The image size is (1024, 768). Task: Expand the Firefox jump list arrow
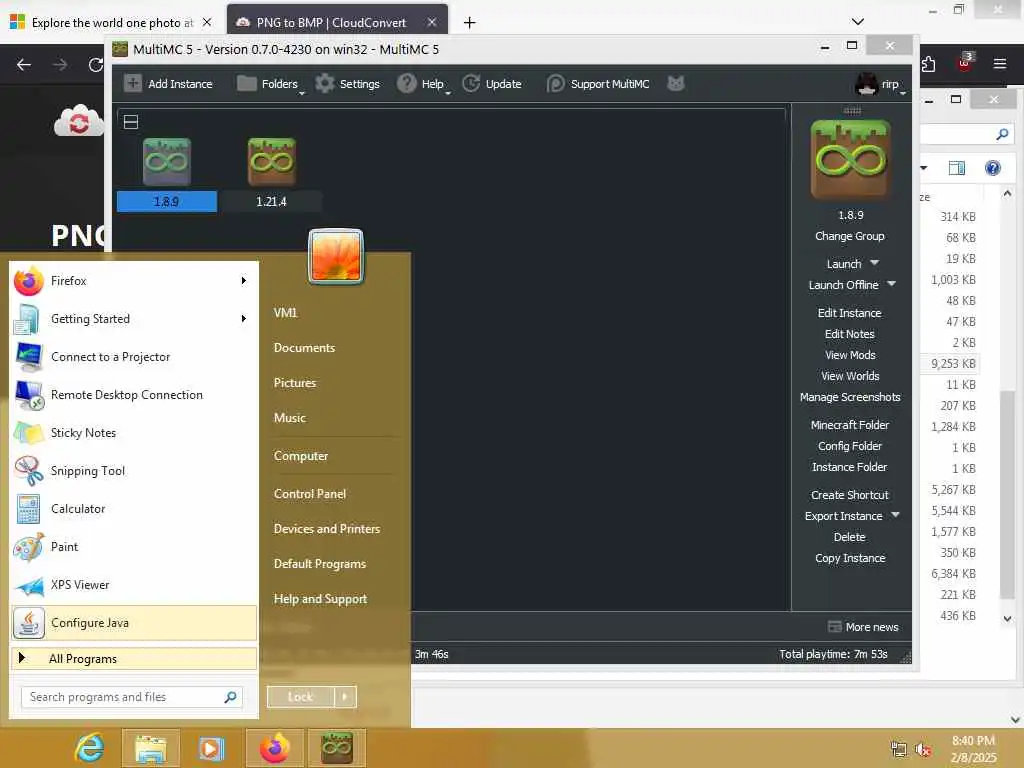coord(244,281)
